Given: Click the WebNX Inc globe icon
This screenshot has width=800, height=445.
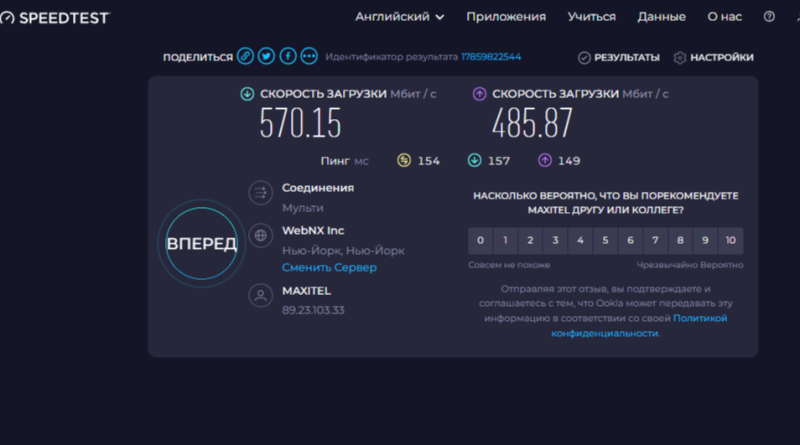Looking at the screenshot, I should pyautogui.click(x=261, y=235).
